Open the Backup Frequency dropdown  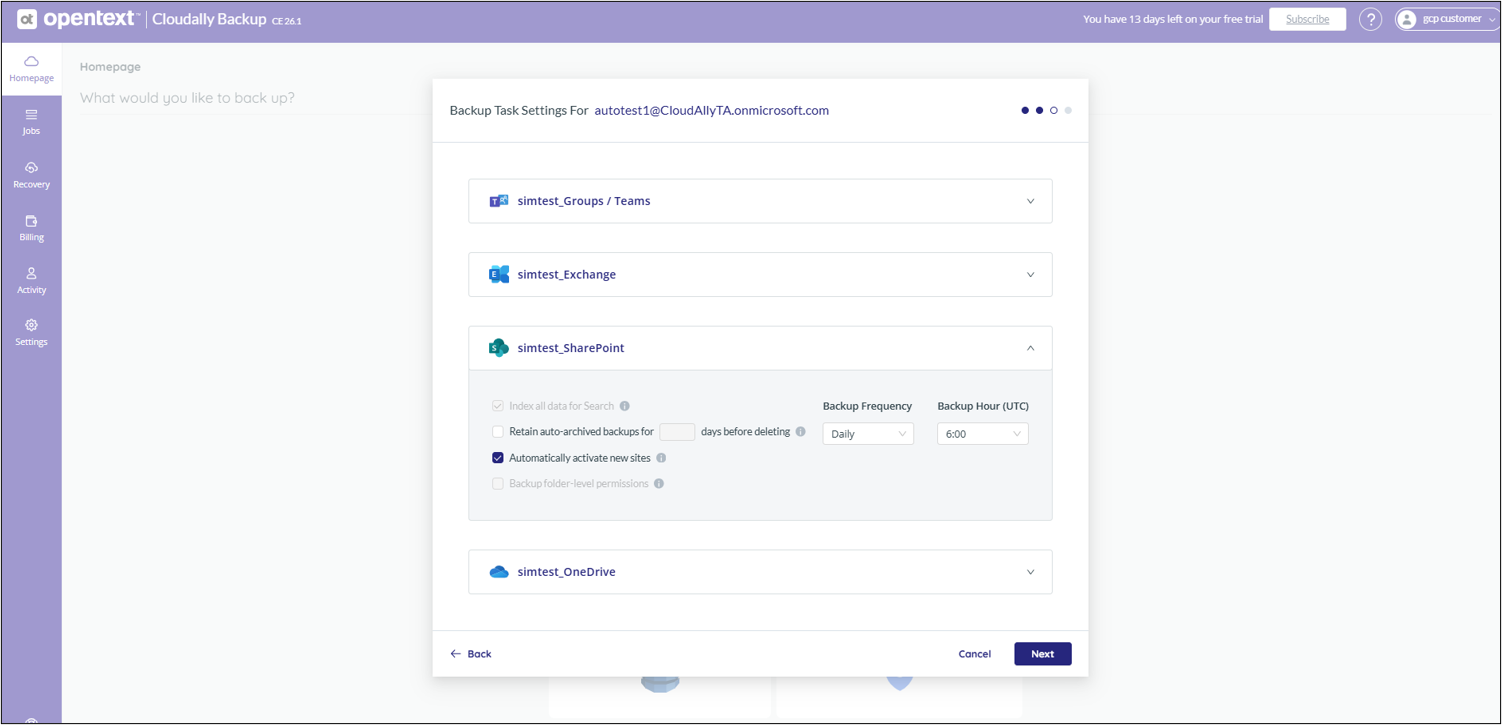pos(868,434)
